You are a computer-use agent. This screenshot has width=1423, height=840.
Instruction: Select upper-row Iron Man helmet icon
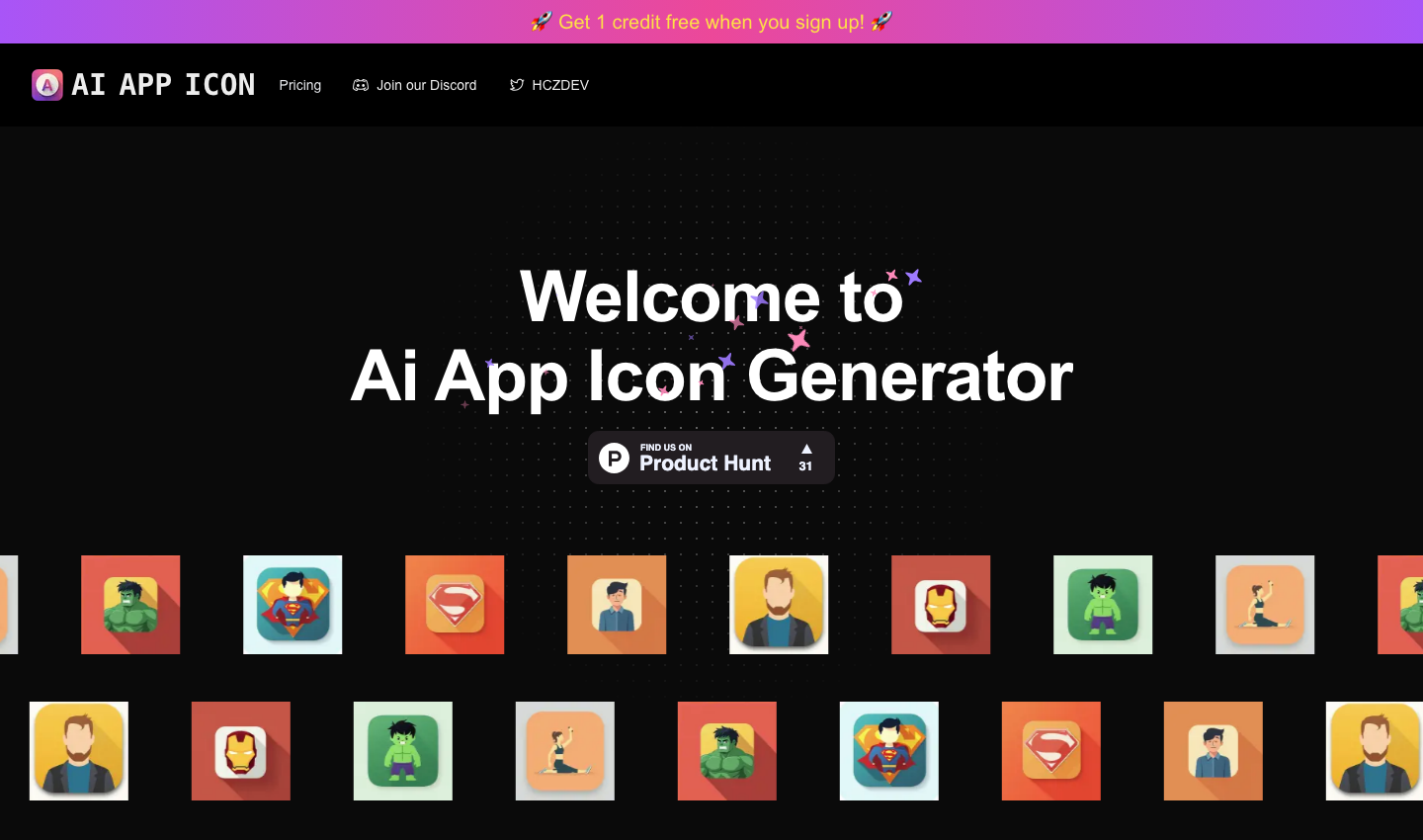coord(941,605)
